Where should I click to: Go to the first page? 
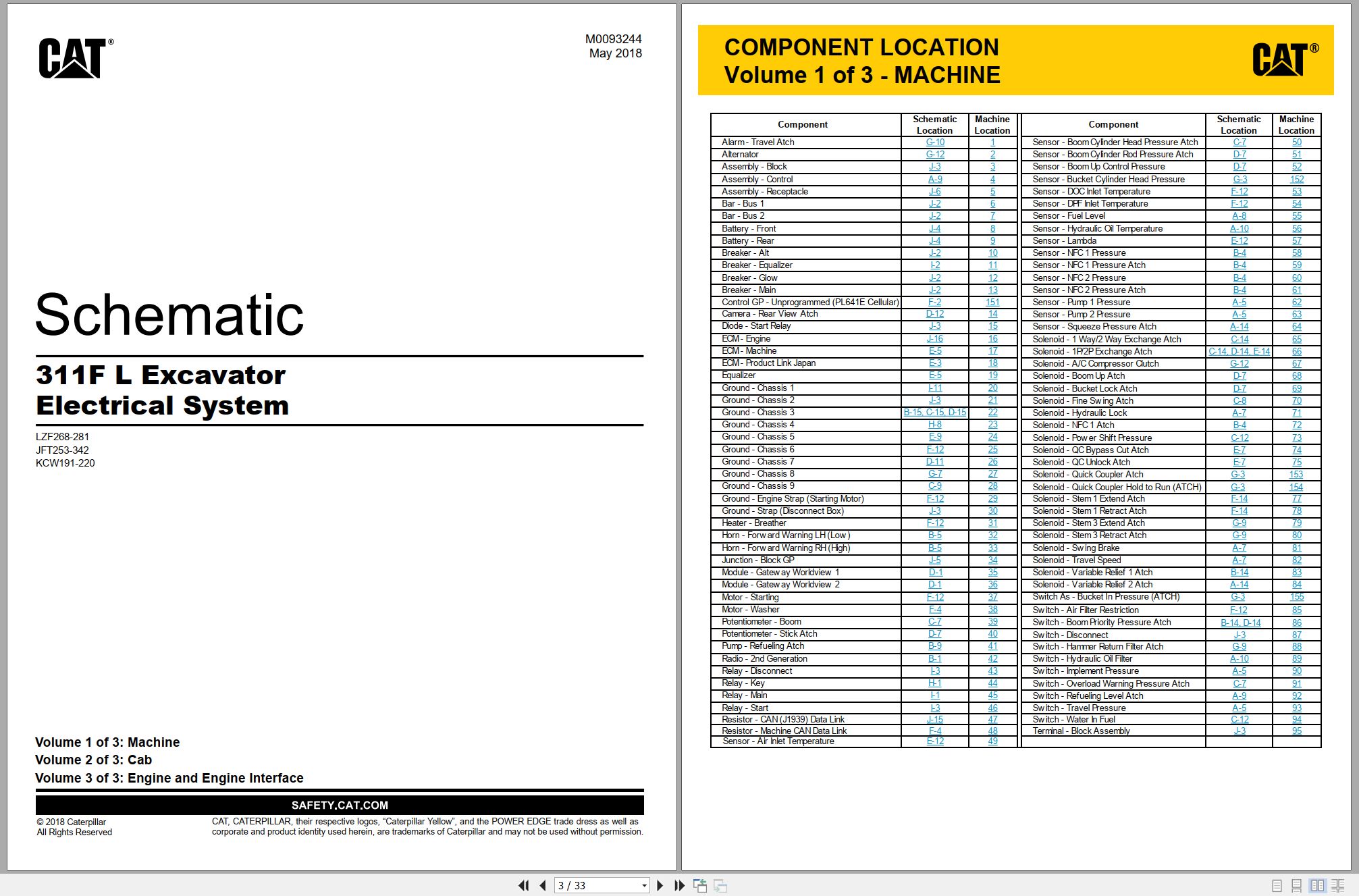click(523, 885)
